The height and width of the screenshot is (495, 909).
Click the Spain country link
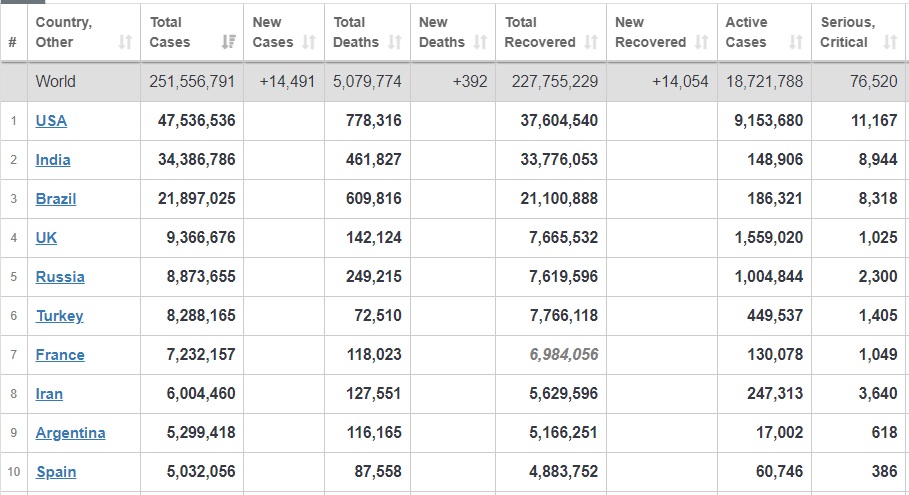[x=56, y=472]
